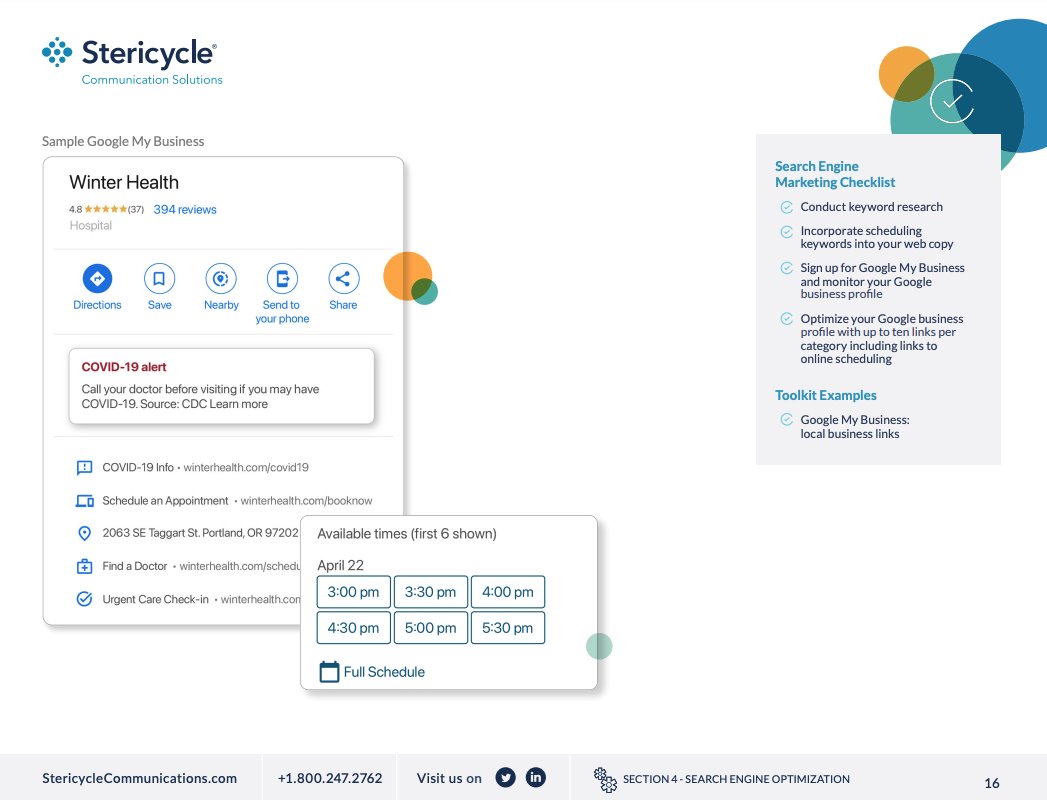Image resolution: width=1047 pixels, height=800 pixels.
Task: Click the gears icon beside Section 4
Action: tap(605, 779)
